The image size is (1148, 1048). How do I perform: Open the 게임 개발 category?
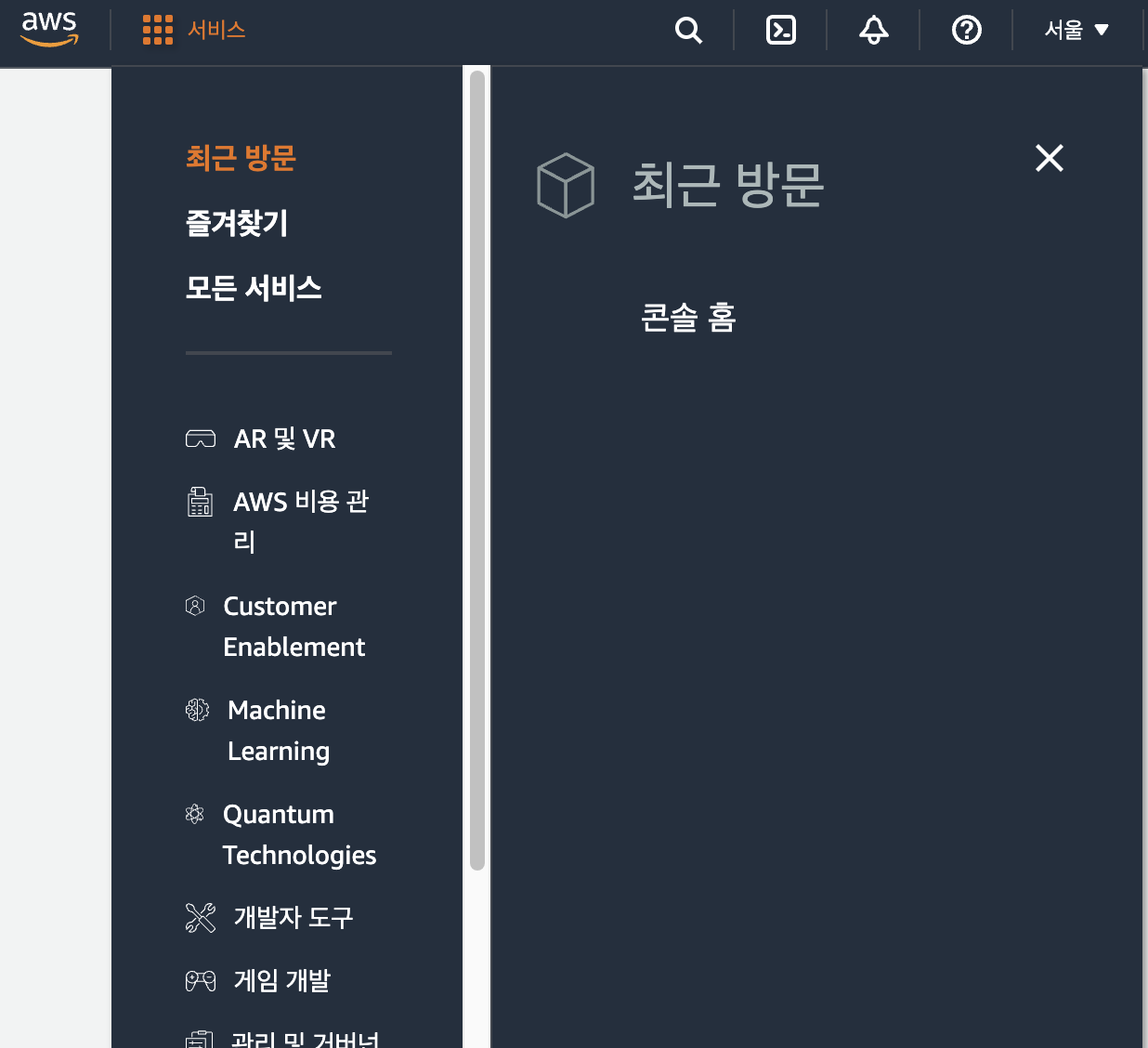pyautogui.click(x=282, y=981)
